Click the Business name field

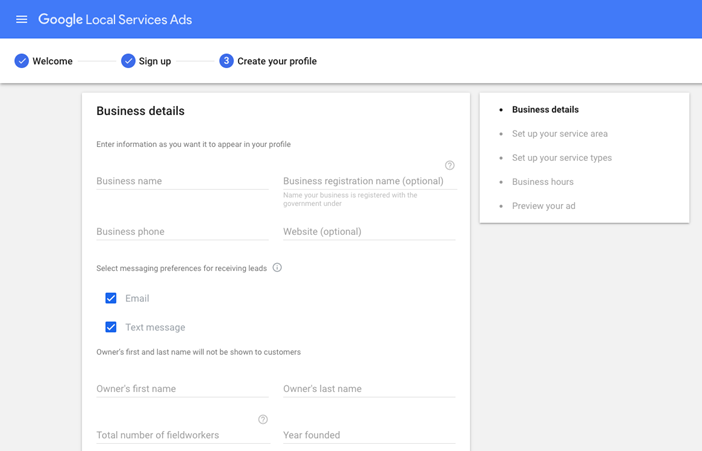click(182, 181)
